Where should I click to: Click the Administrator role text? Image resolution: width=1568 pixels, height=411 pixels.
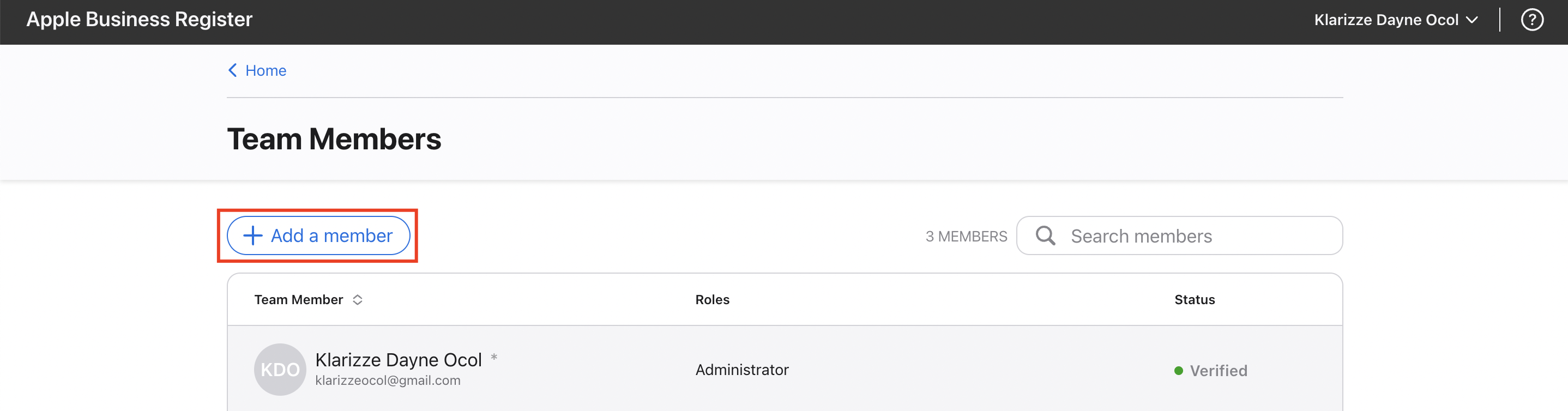742,370
